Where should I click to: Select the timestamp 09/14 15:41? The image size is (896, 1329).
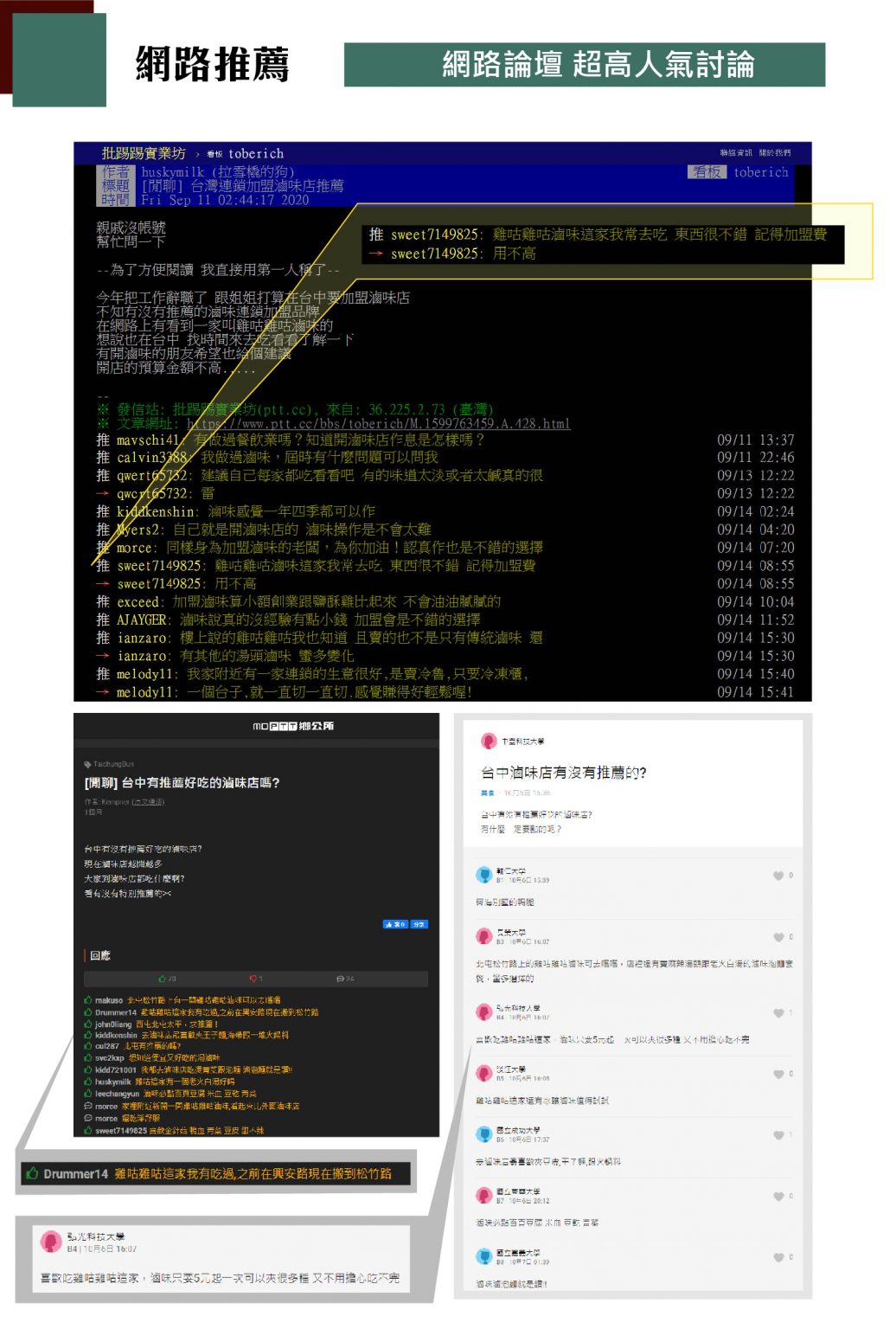pyautogui.click(x=755, y=692)
